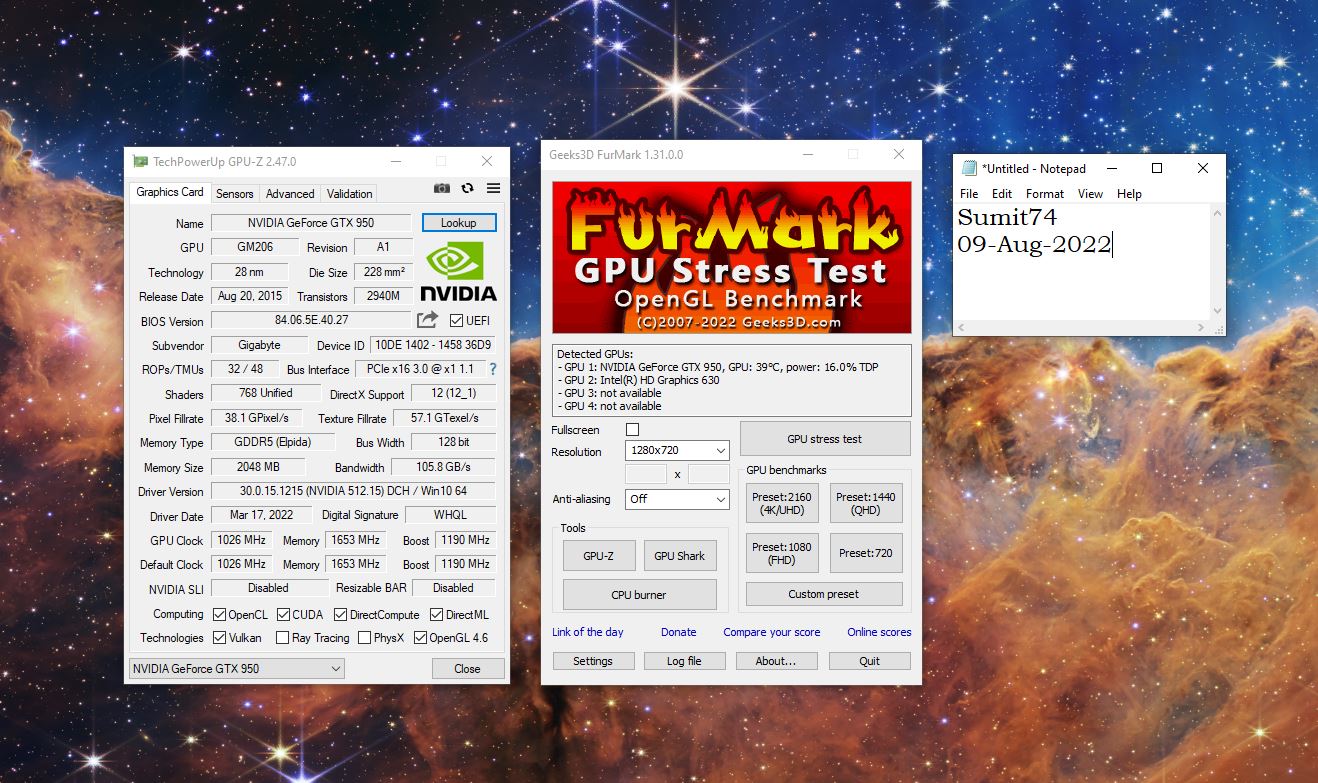
Task: Toggle the FurMark Fullscreen checkbox
Action: click(x=632, y=430)
